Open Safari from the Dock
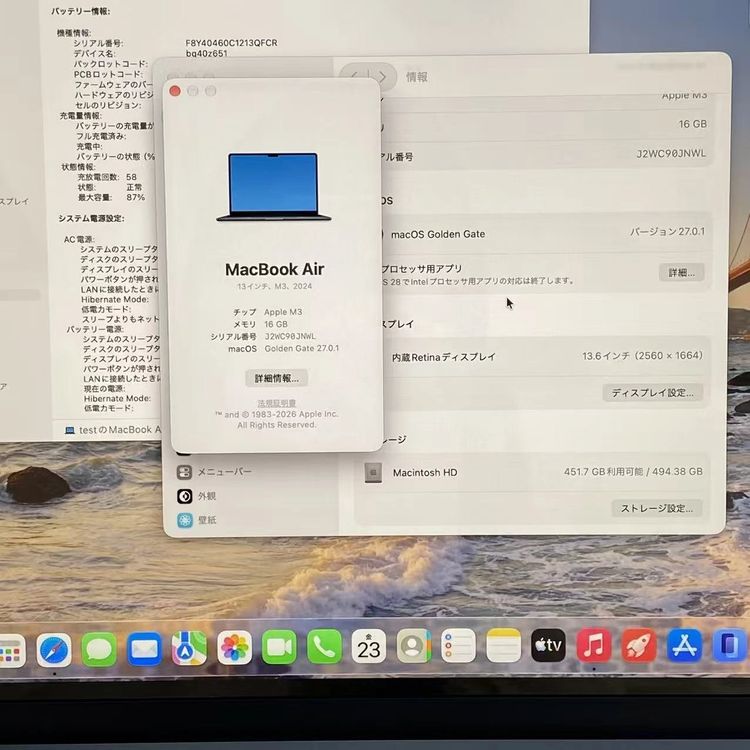The image size is (750, 750). tap(54, 650)
